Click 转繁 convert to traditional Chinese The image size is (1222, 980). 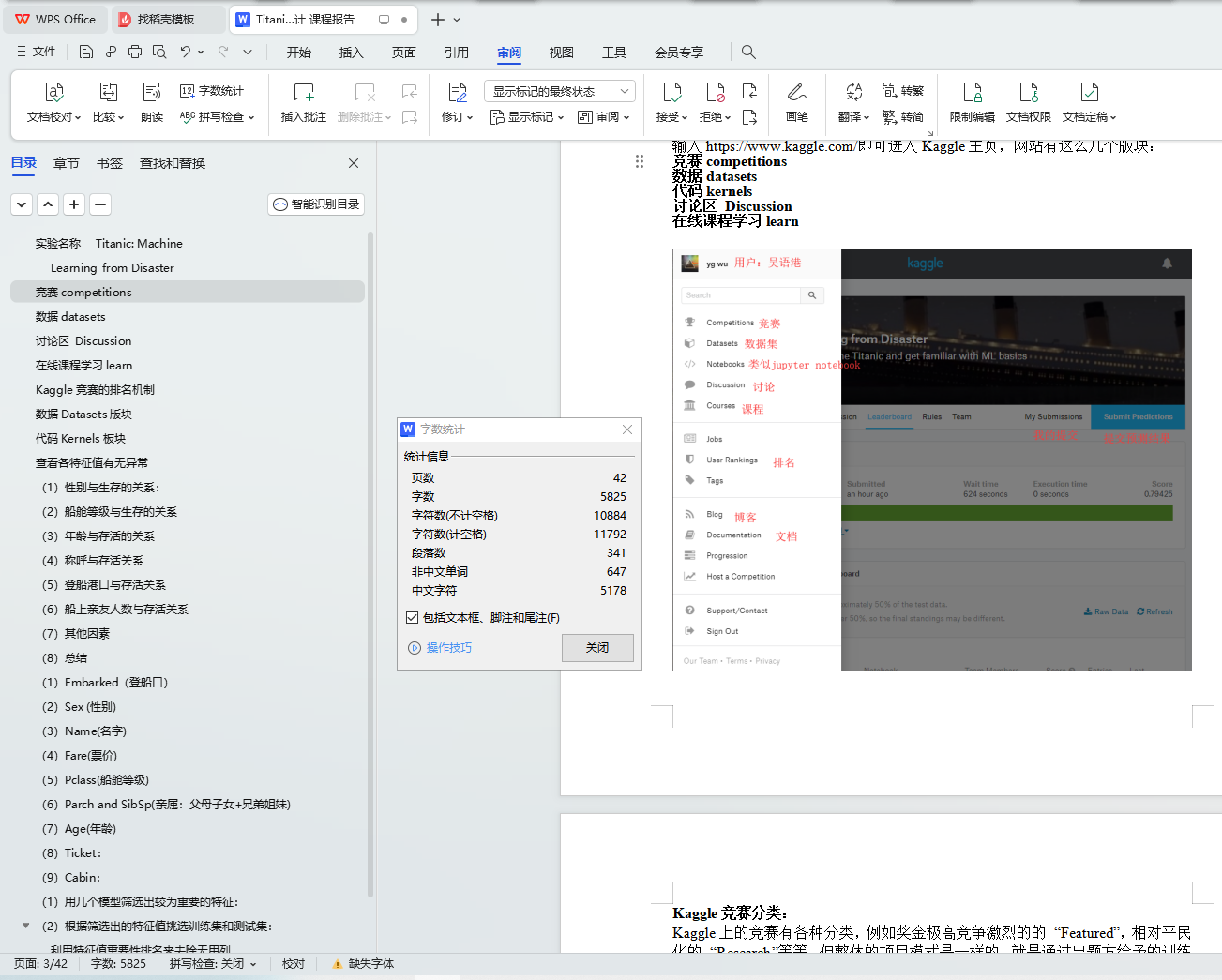(903, 91)
